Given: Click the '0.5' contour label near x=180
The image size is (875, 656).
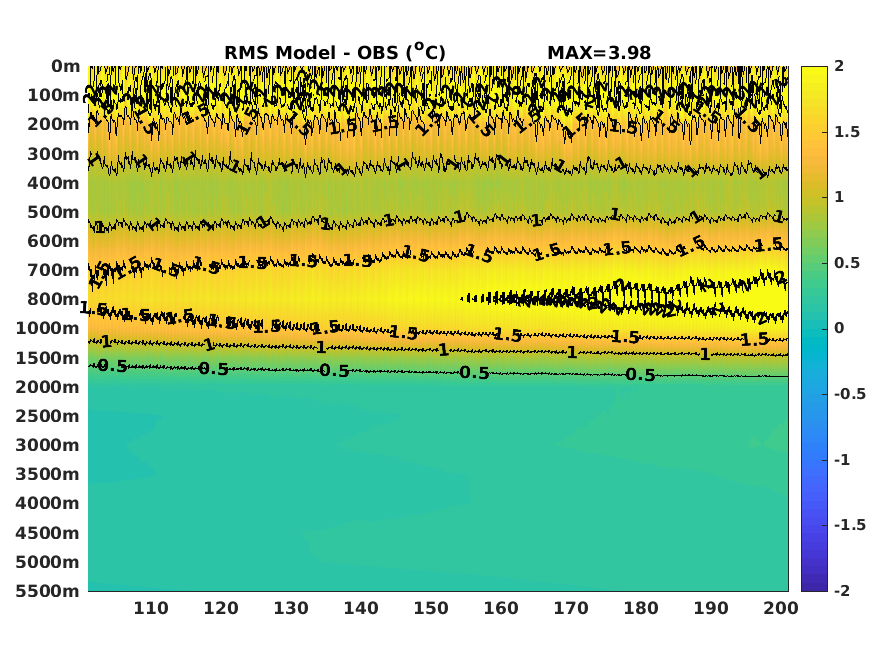Looking at the screenshot, I should pos(640,375).
